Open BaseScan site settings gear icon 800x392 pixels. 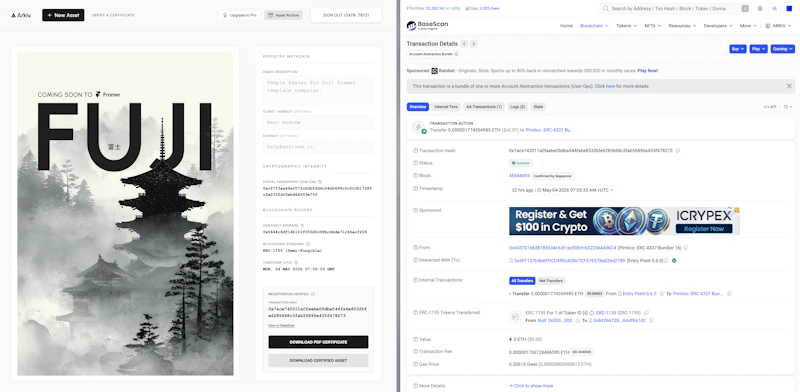pyautogui.click(x=760, y=9)
